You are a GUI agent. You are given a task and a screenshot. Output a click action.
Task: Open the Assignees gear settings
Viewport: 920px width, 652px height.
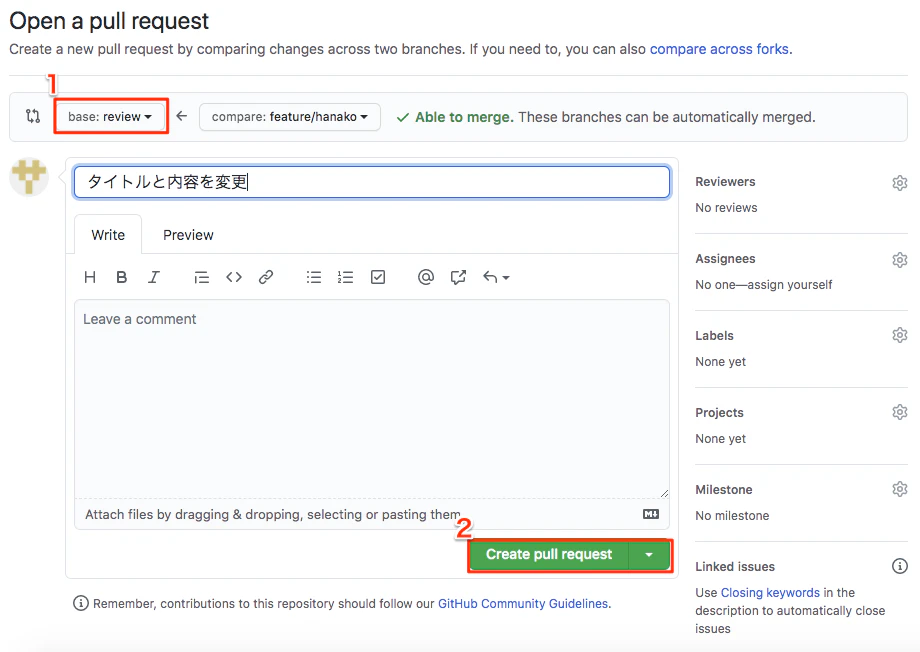pos(899,259)
